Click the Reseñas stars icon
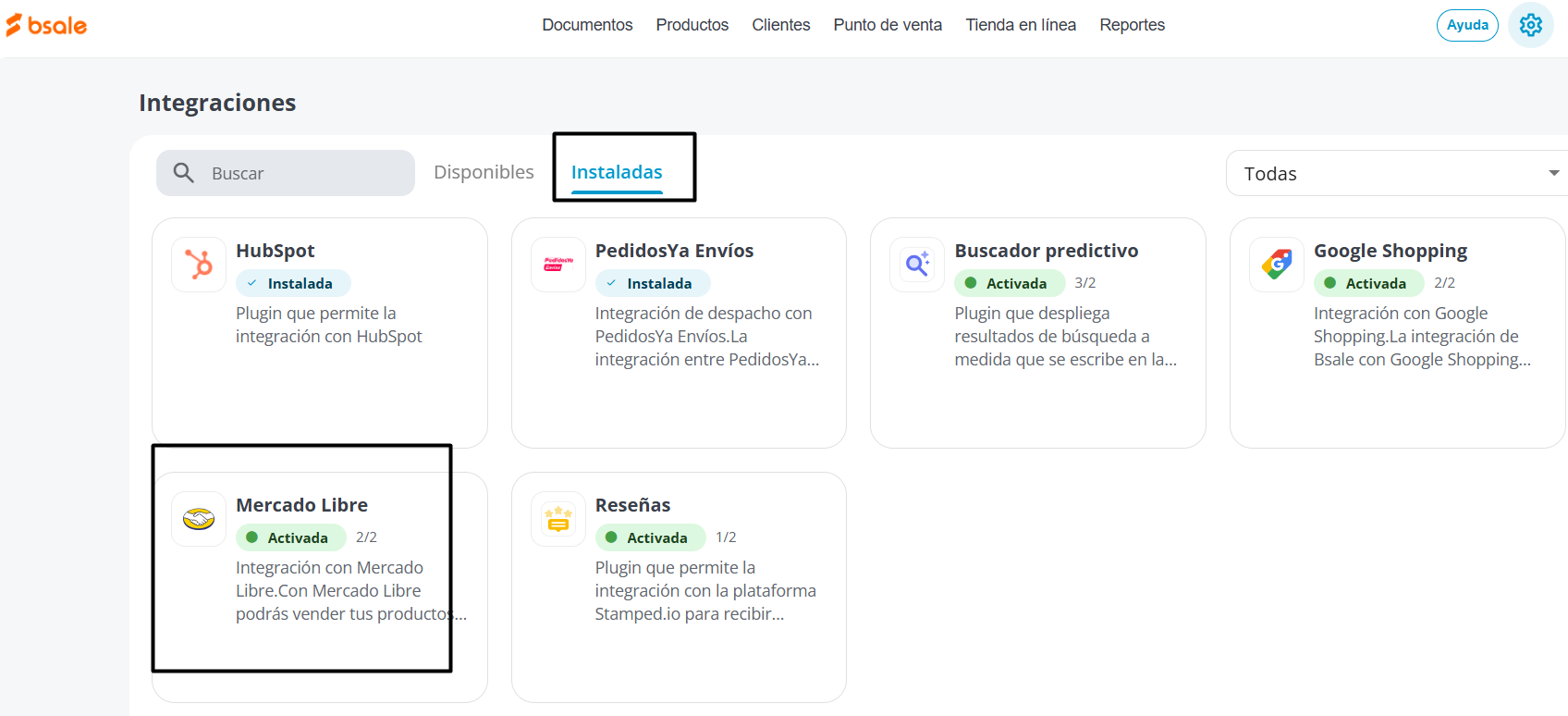 pos(558,519)
